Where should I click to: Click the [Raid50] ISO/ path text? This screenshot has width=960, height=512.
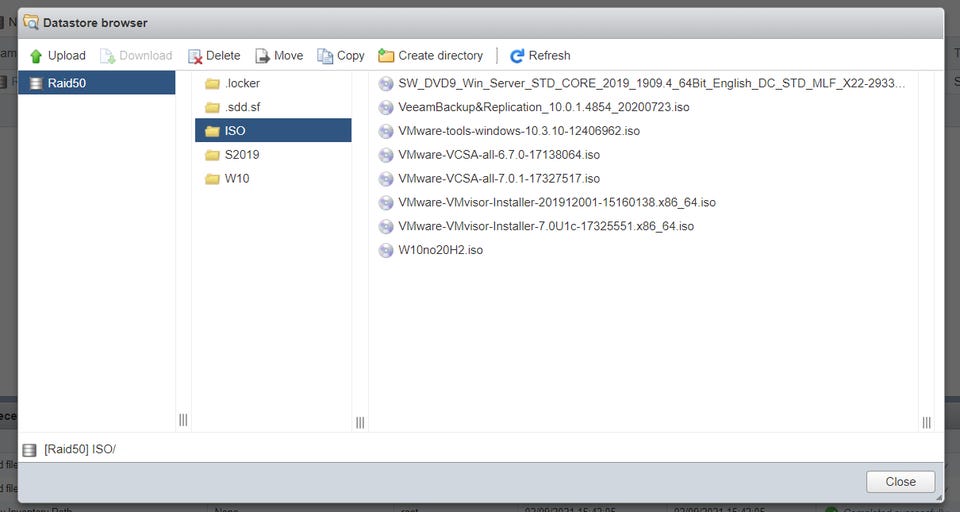tap(80, 450)
